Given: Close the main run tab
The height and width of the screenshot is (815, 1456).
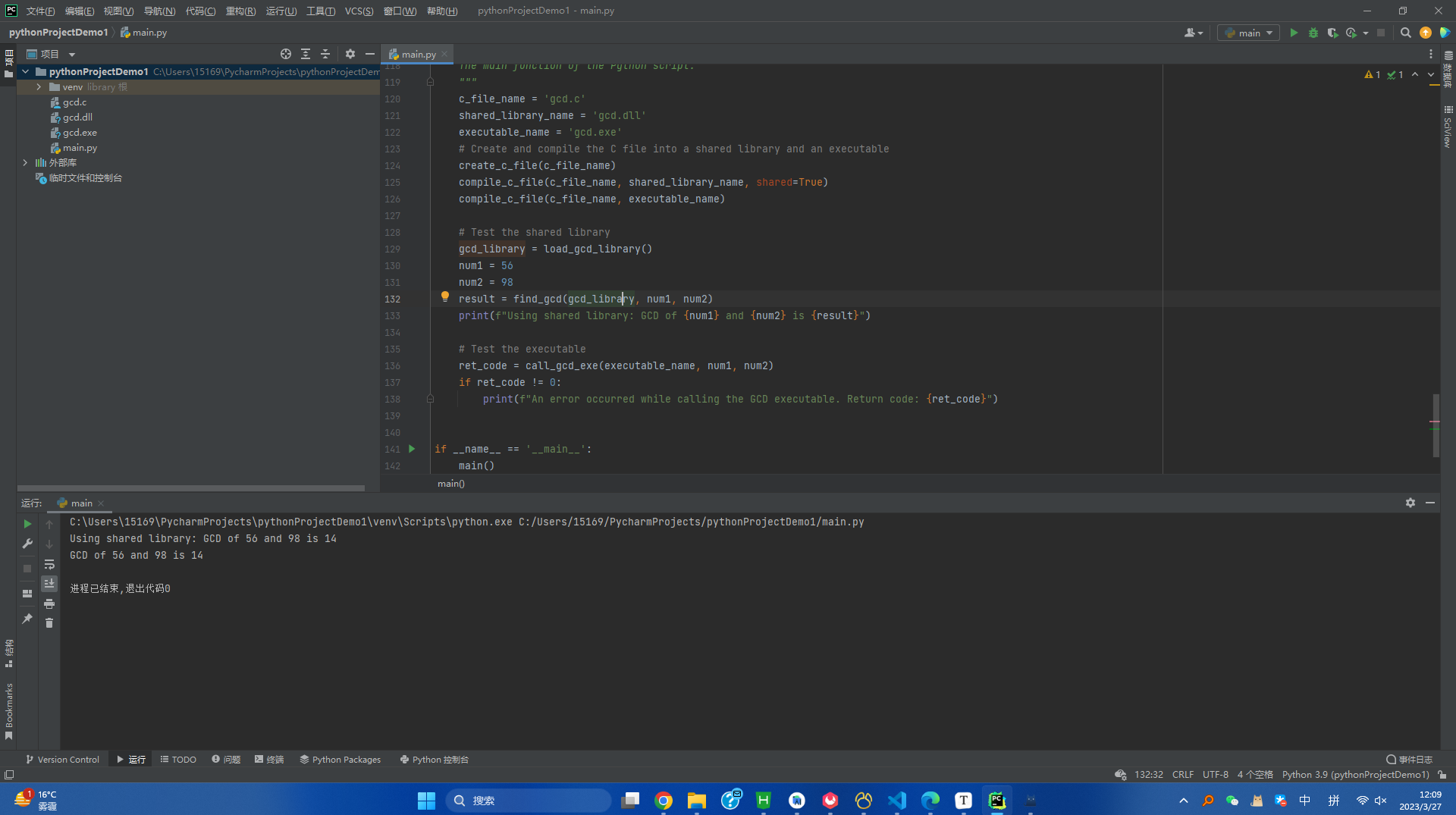Looking at the screenshot, I should (101, 503).
